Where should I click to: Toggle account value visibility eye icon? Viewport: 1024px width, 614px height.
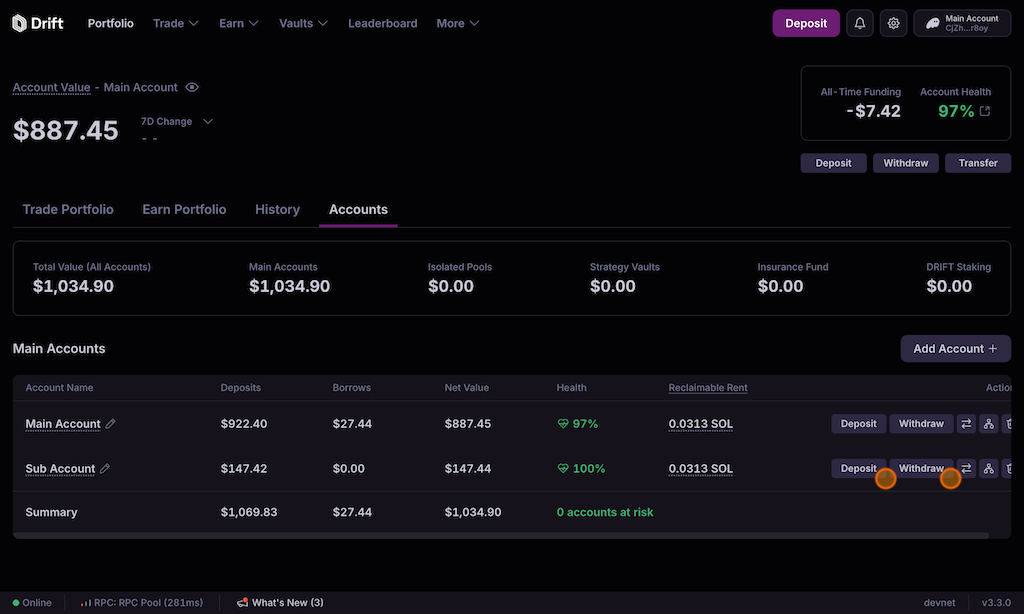192,87
